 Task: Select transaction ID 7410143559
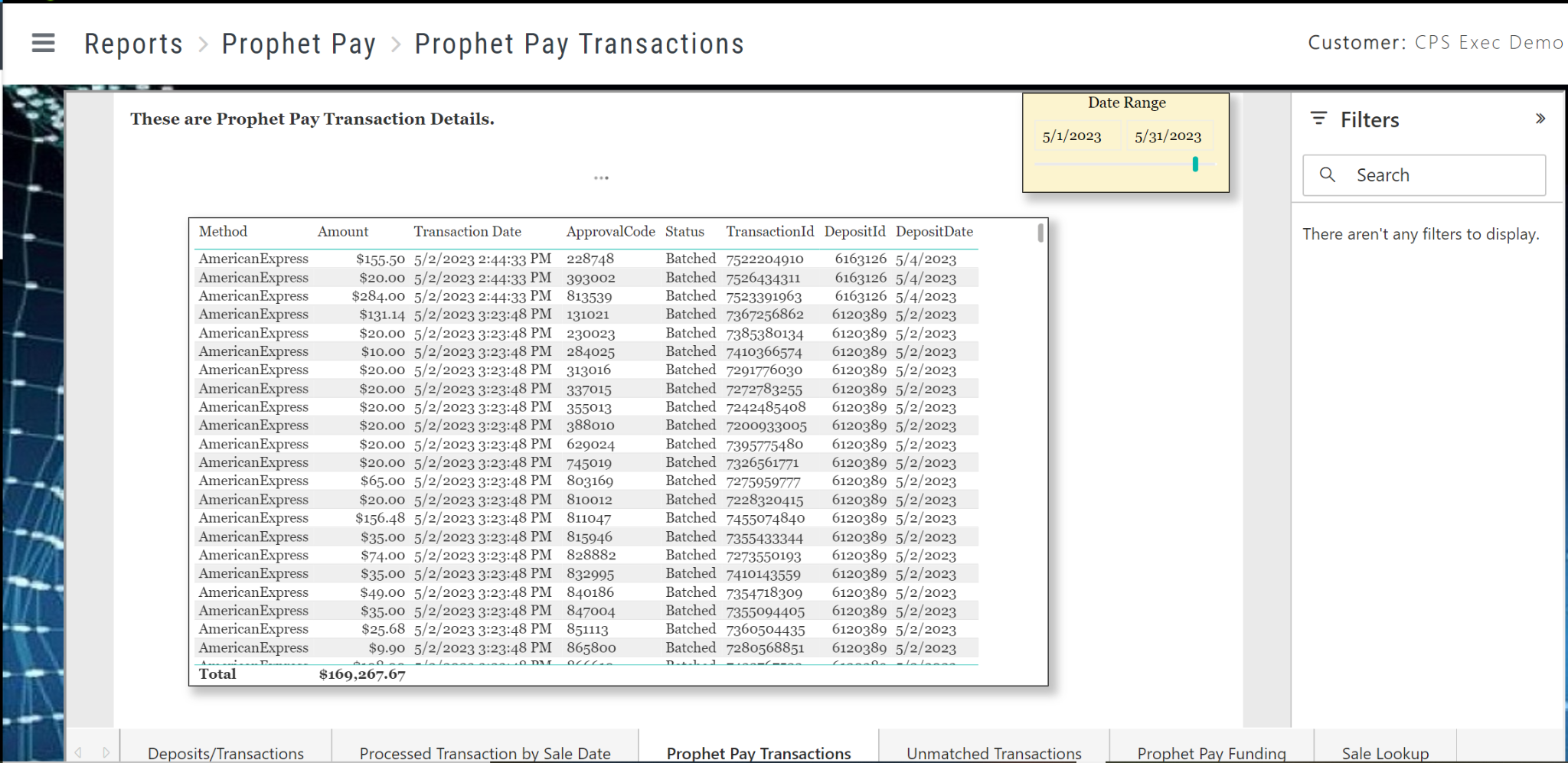pos(763,573)
